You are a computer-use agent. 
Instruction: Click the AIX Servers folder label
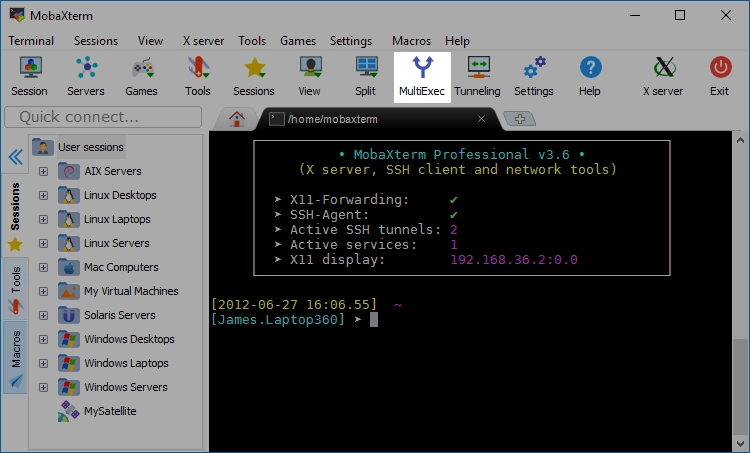tap(113, 171)
